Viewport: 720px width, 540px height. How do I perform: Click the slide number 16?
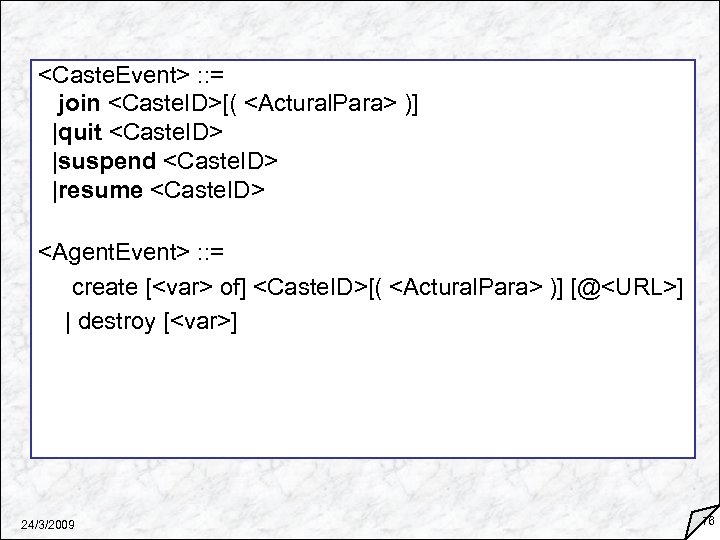(x=709, y=519)
